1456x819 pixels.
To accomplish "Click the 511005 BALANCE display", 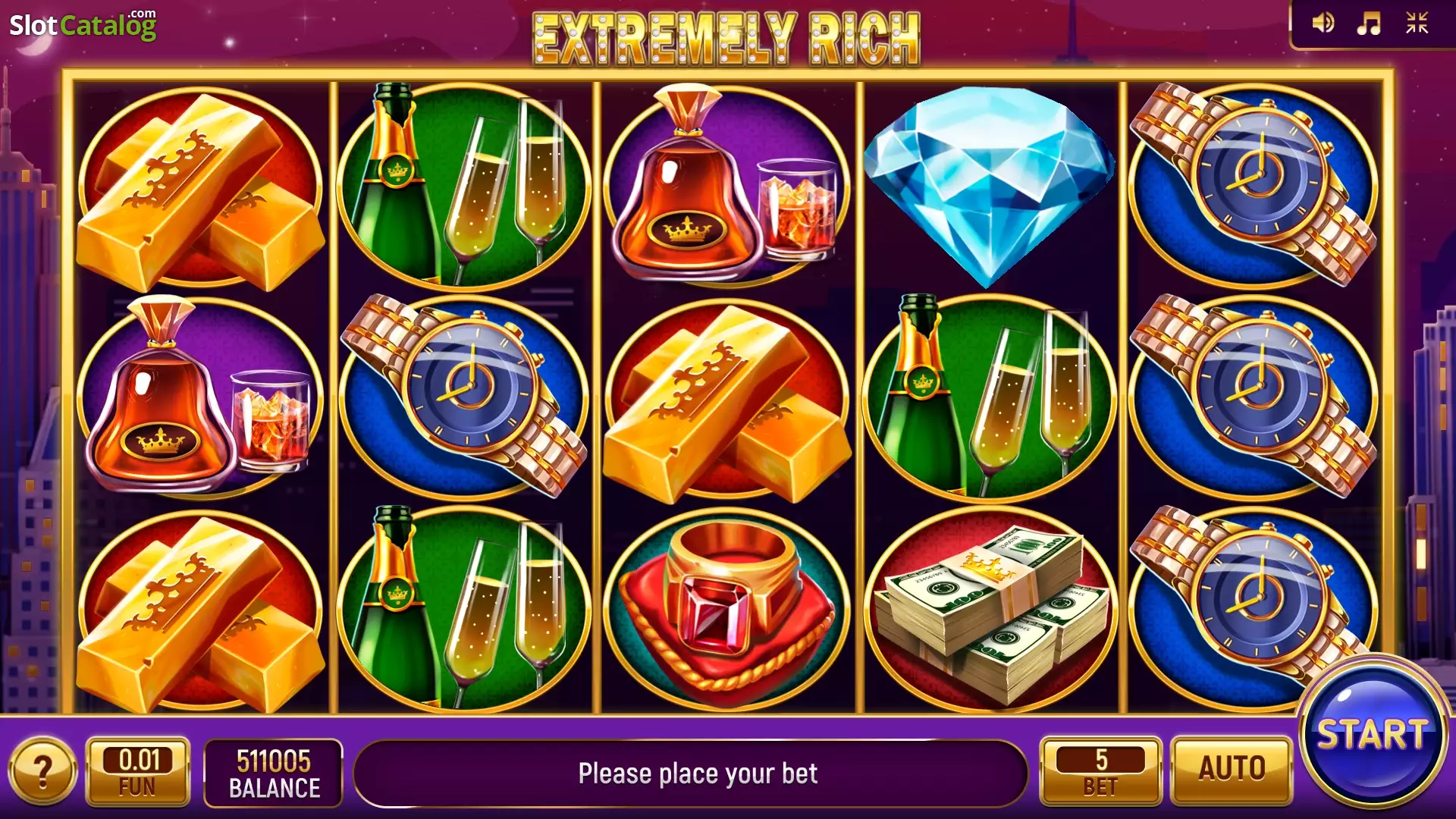I will click(274, 773).
